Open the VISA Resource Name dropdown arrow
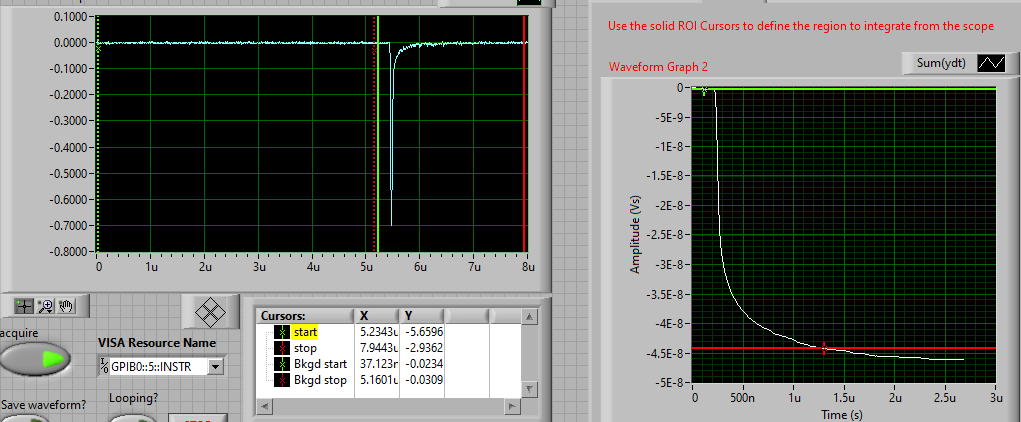Viewport: 1021px width, 422px height. [x=216, y=367]
